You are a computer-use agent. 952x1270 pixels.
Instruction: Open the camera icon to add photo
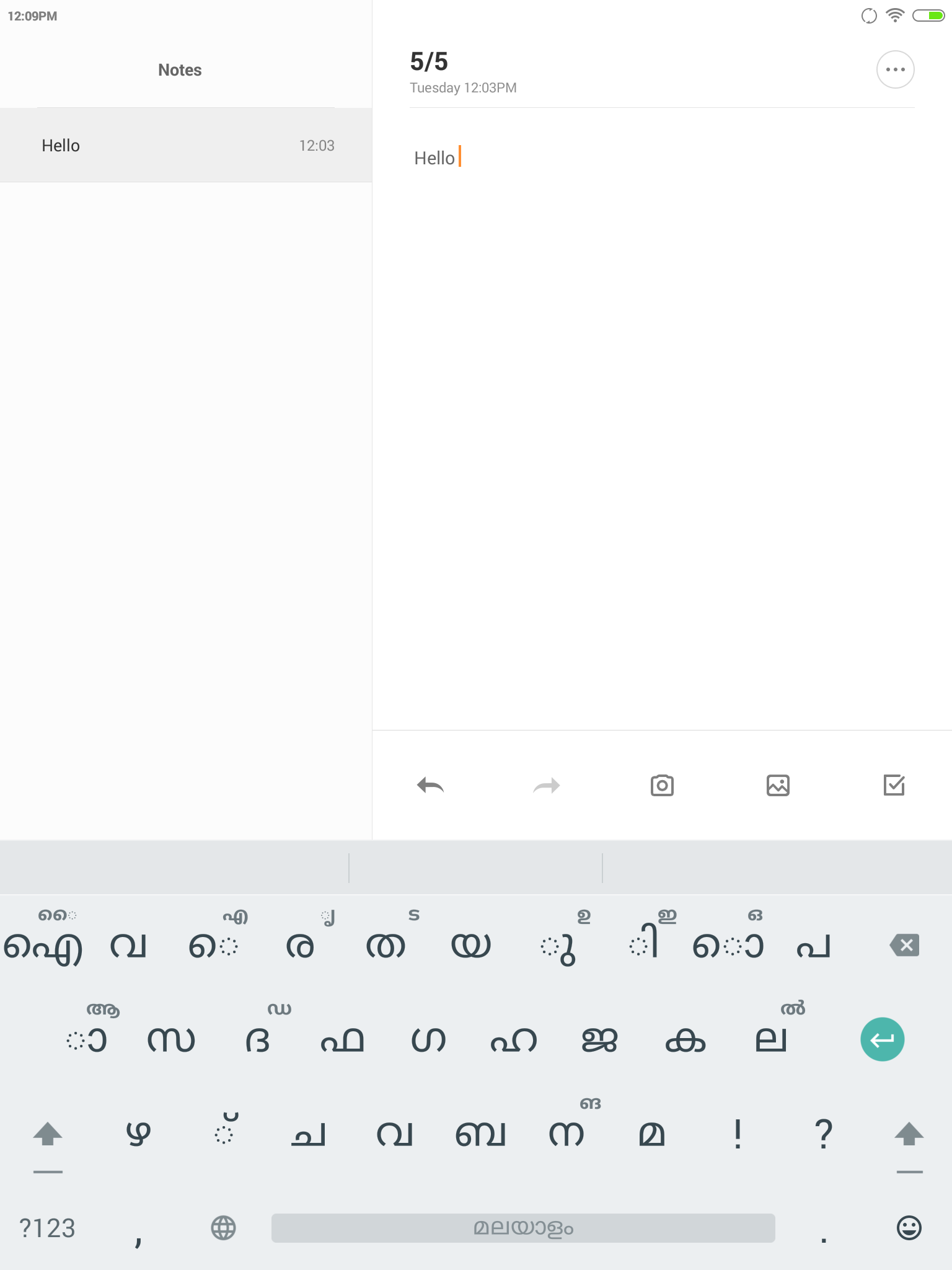click(662, 785)
